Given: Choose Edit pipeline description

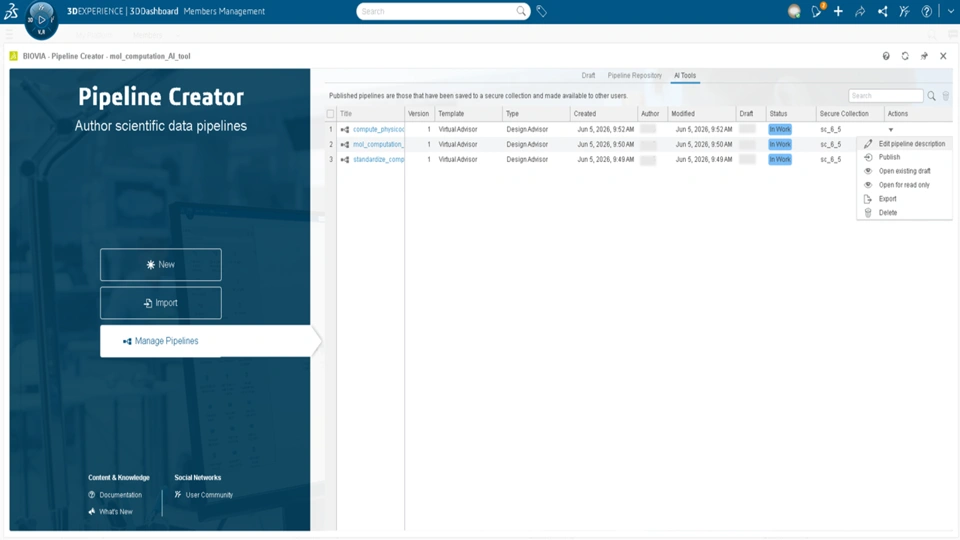Looking at the screenshot, I should [x=905, y=144].
